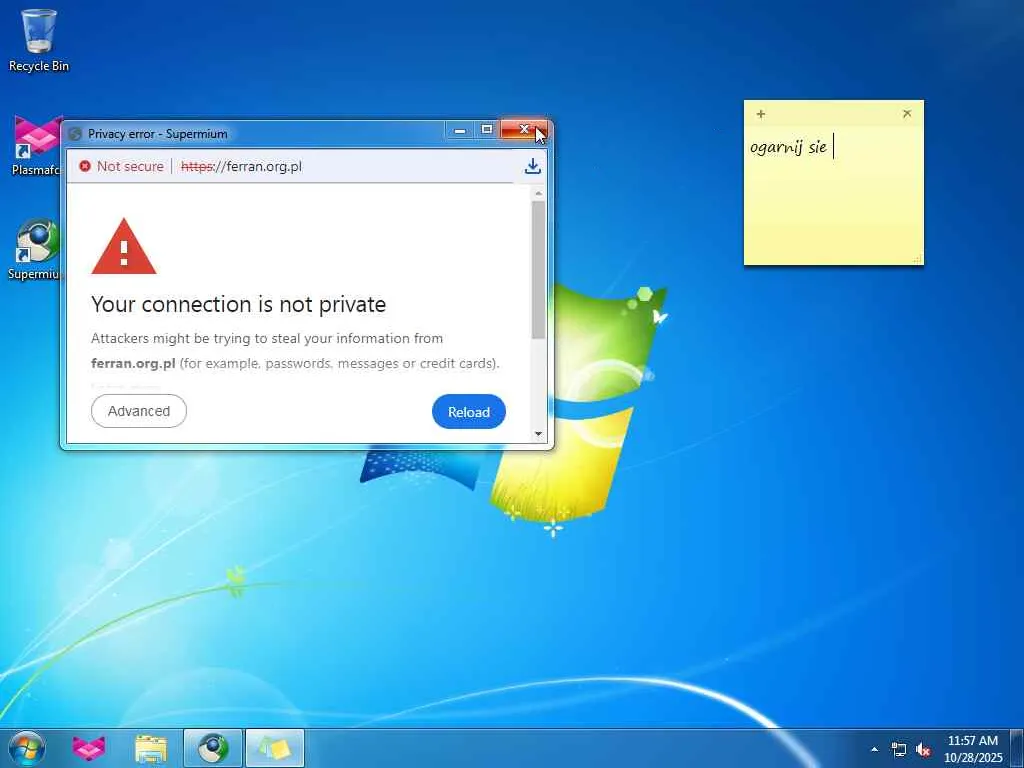Click the download icon in address bar
Viewport: 1024px width, 768px height.
pos(532,166)
